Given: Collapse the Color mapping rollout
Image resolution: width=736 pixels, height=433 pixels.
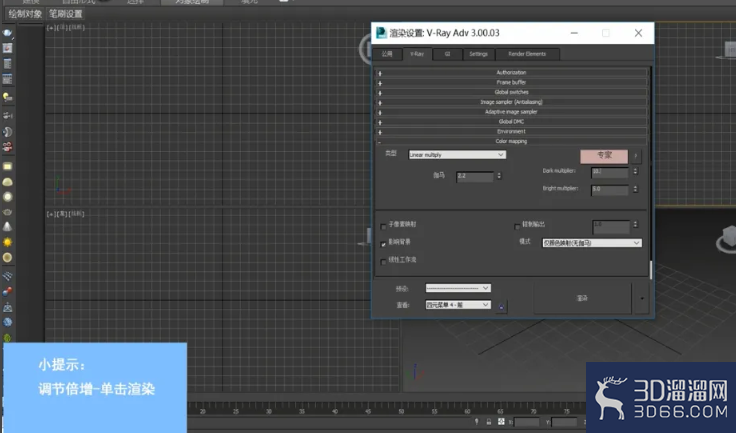Looking at the screenshot, I should 511,141.
